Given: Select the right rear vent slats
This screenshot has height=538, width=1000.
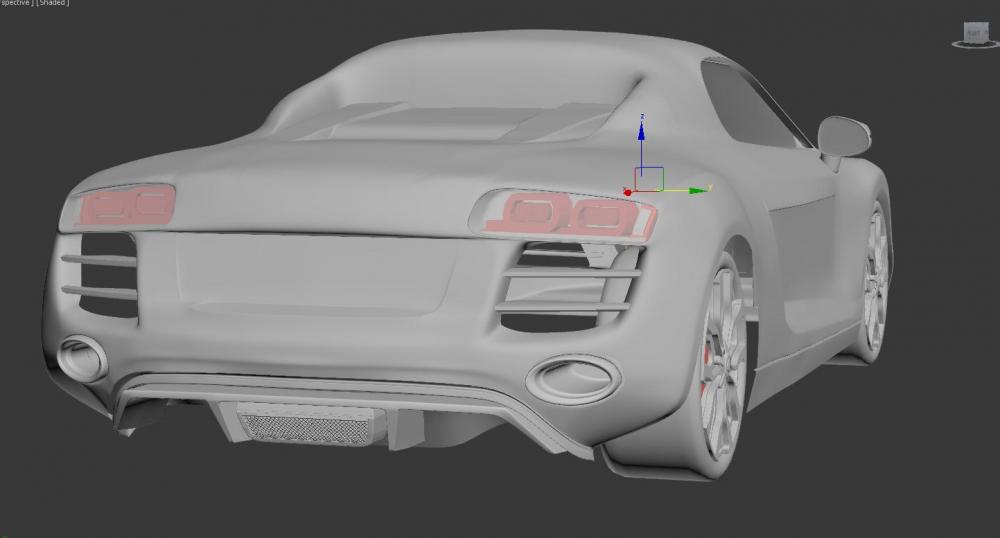Looking at the screenshot, I should 570,287.
